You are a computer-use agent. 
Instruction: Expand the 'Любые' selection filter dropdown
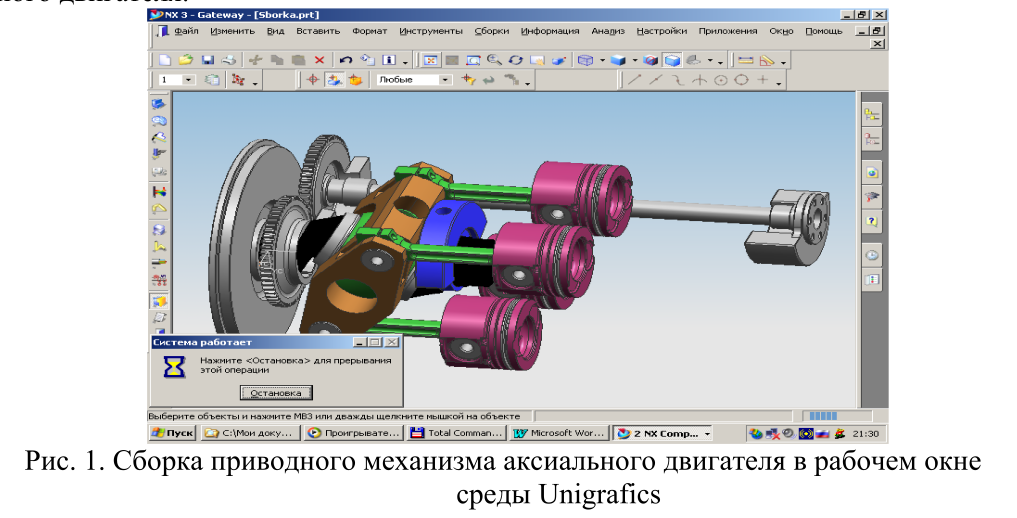(x=446, y=80)
